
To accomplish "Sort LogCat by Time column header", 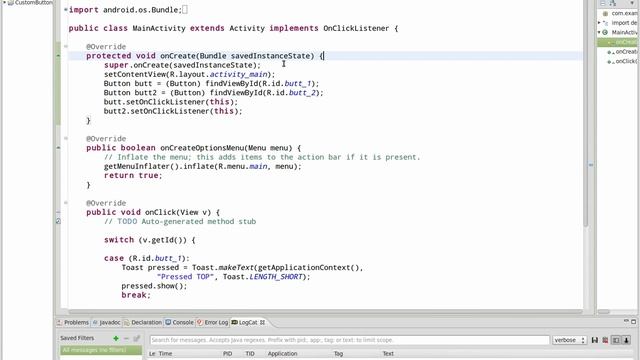I will click(x=165, y=353).
